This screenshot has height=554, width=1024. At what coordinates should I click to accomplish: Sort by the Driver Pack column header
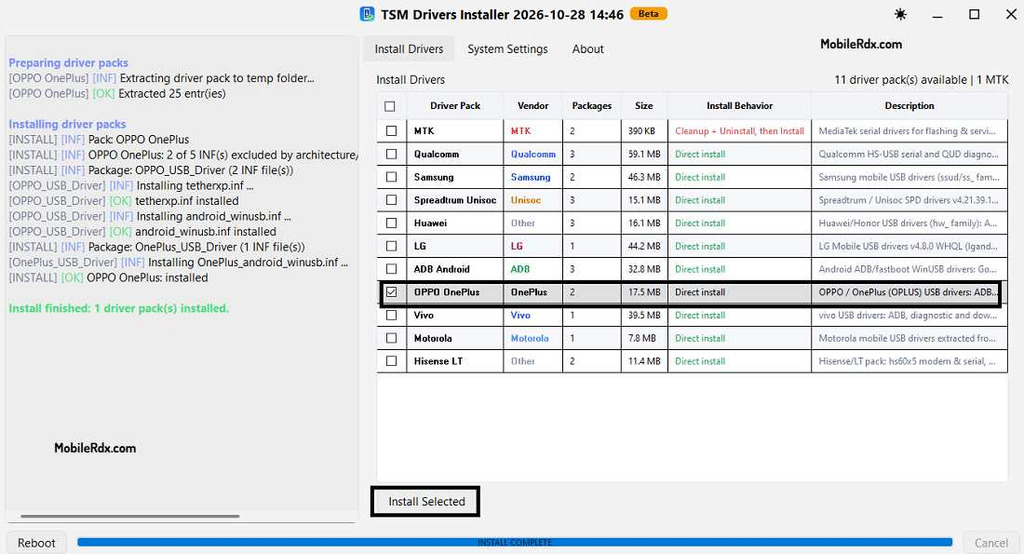click(455, 106)
